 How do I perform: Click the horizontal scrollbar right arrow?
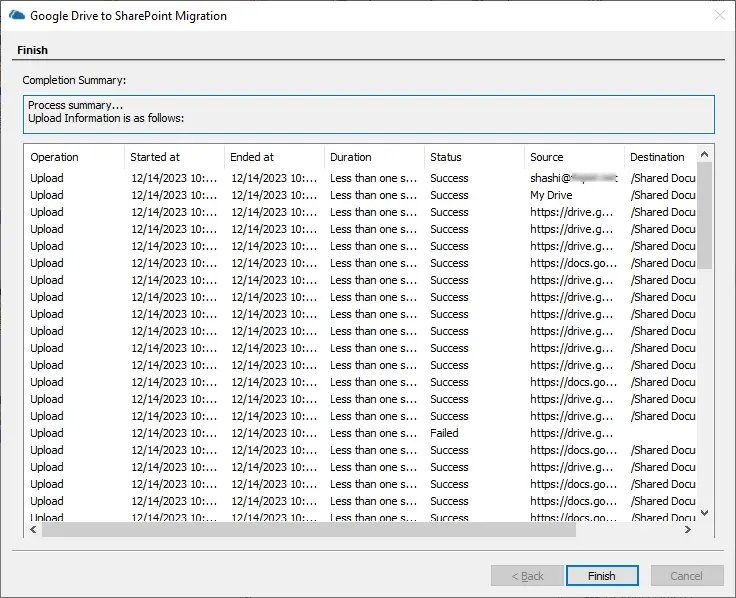(688, 529)
